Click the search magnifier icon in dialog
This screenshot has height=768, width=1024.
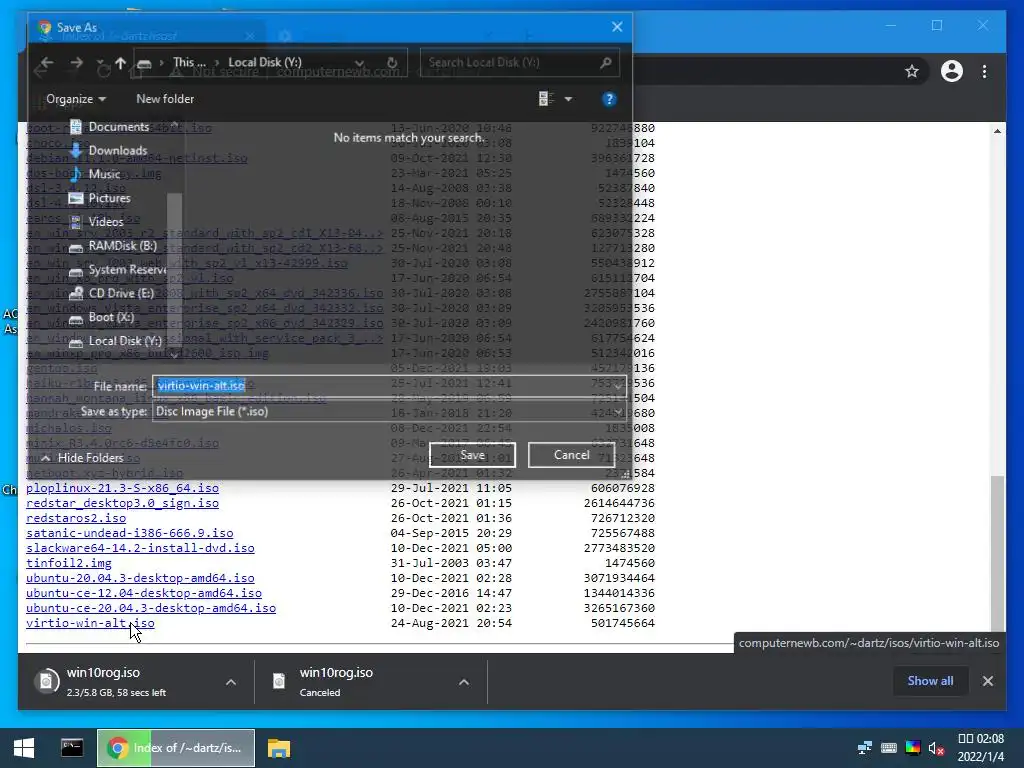pos(605,63)
